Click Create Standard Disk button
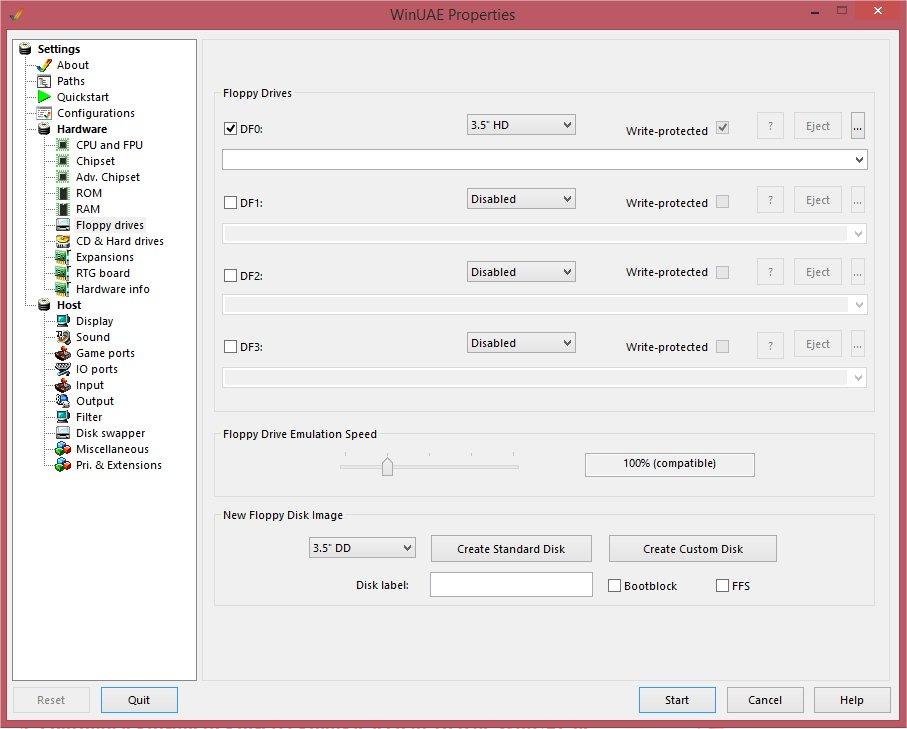 pyautogui.click(x=511, y=548)
